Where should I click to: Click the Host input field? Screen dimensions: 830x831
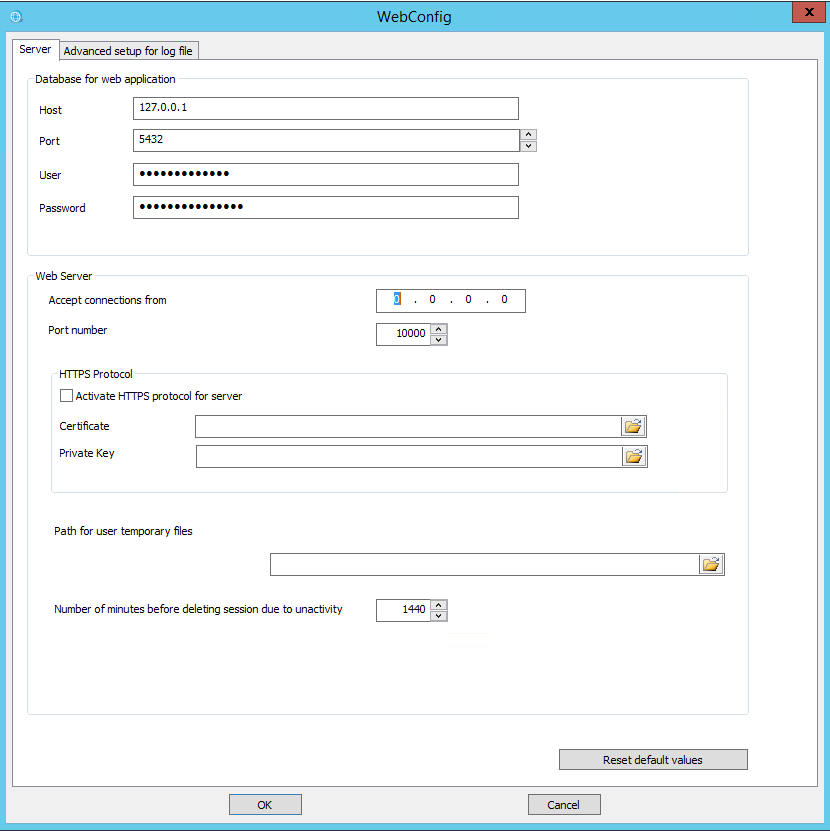click(x=325, y=109)
